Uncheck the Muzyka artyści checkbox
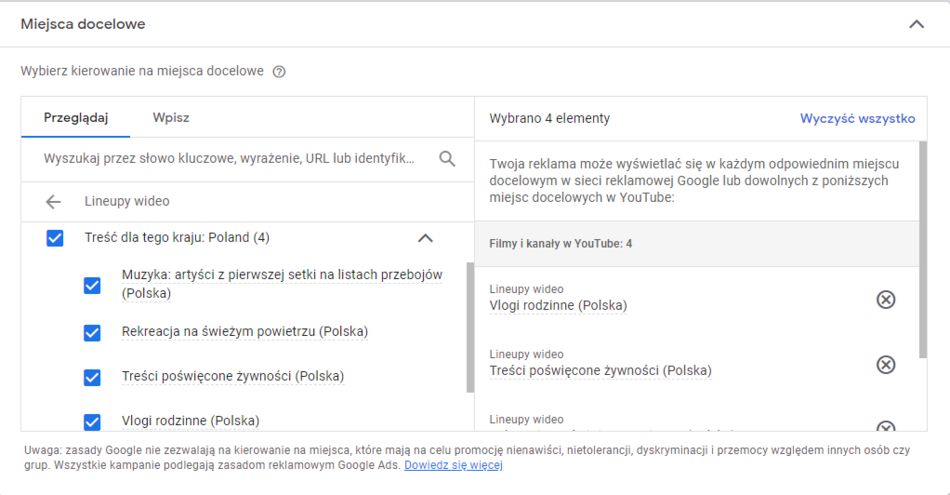The height and width of the screenshot is (495, 950). [92, 285]
